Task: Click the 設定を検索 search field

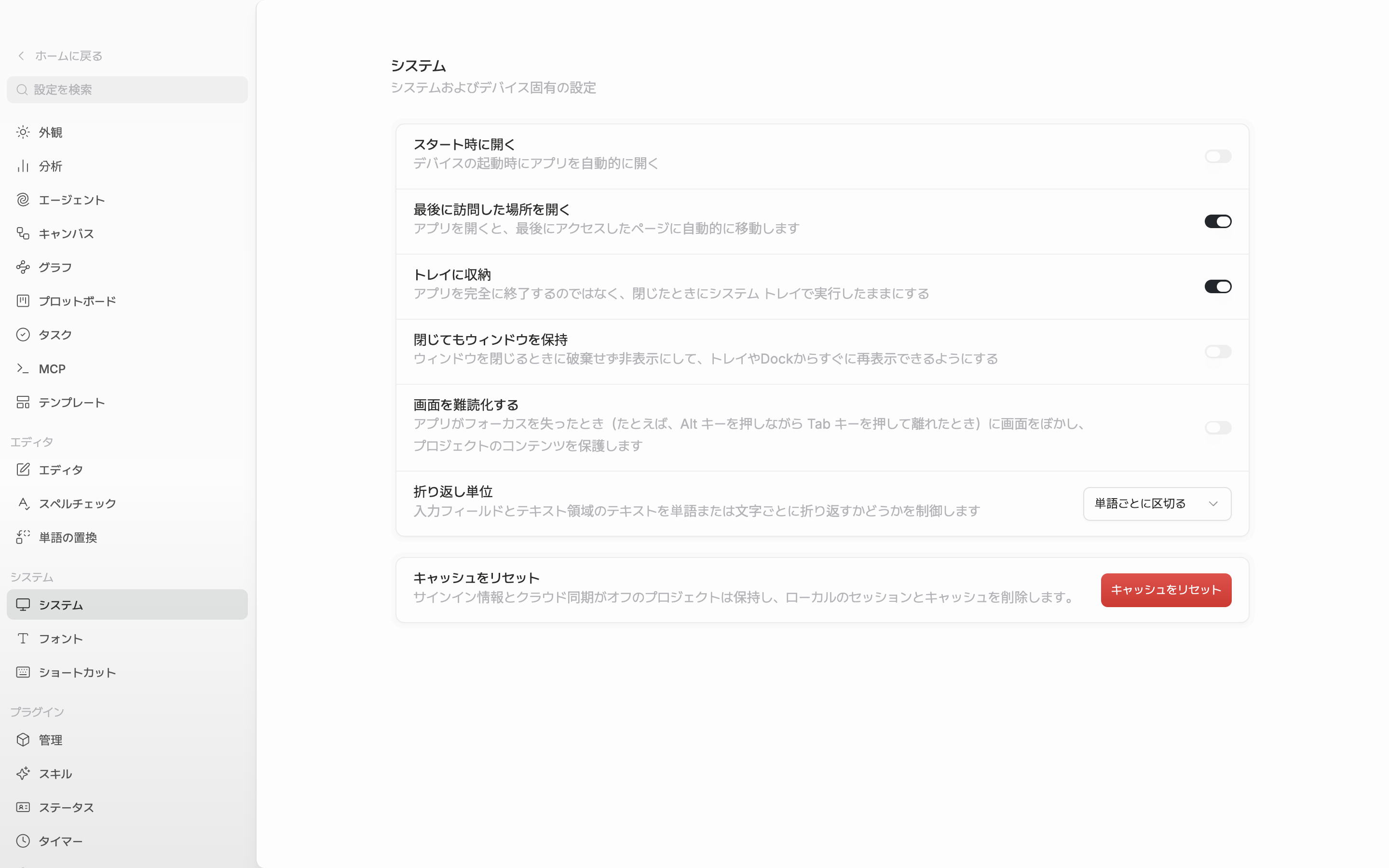Action: (x=127, y=90)
